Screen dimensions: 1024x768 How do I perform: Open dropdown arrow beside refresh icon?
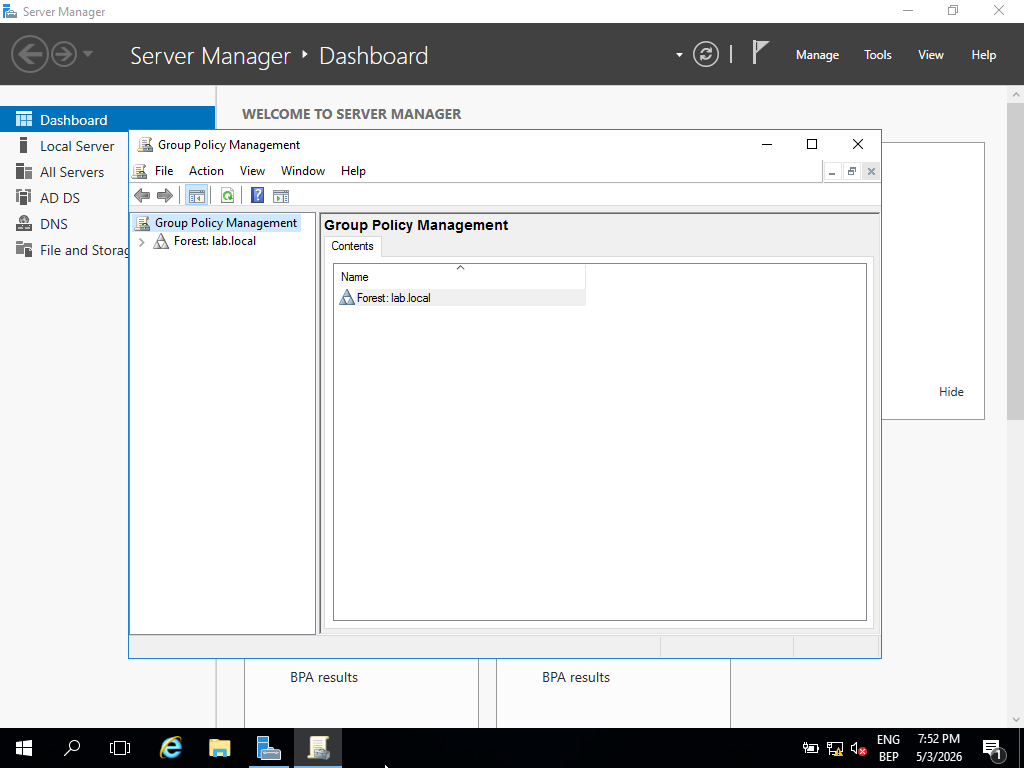679,55
